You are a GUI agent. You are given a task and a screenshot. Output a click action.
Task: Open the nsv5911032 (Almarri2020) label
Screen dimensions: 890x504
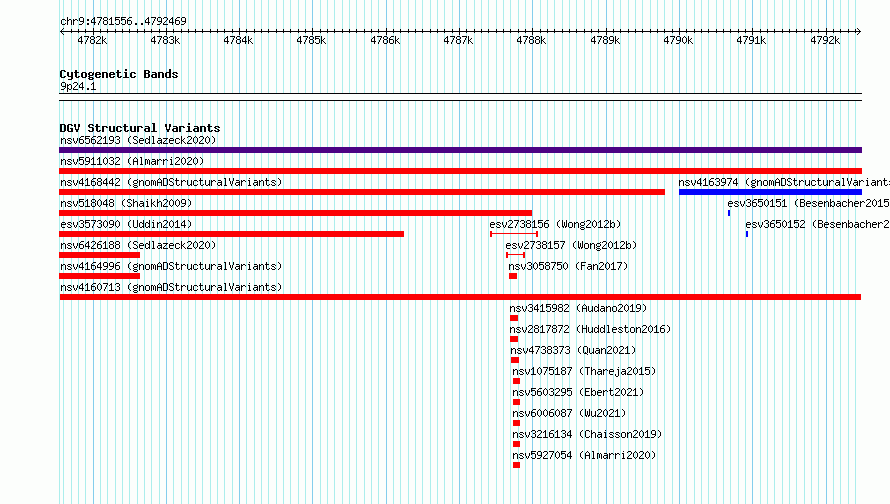[132, 161]
